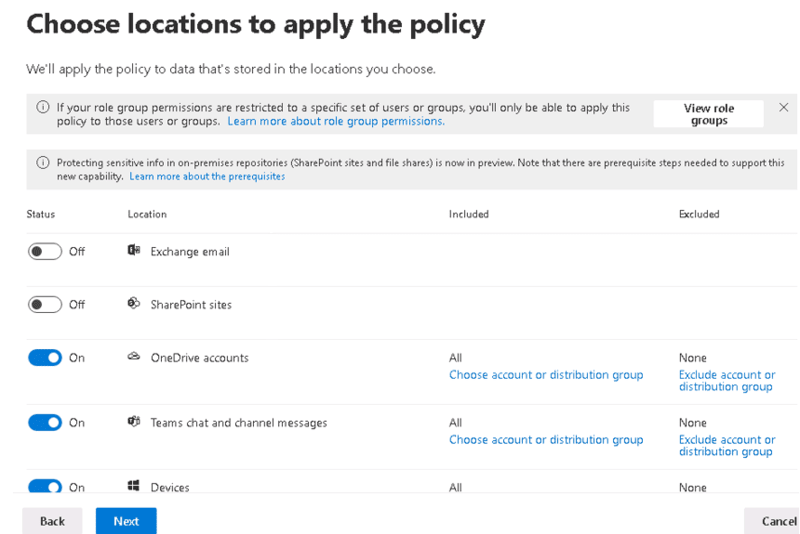
Task: Turn off Devices location toggle
Action: tap(45, 486)
